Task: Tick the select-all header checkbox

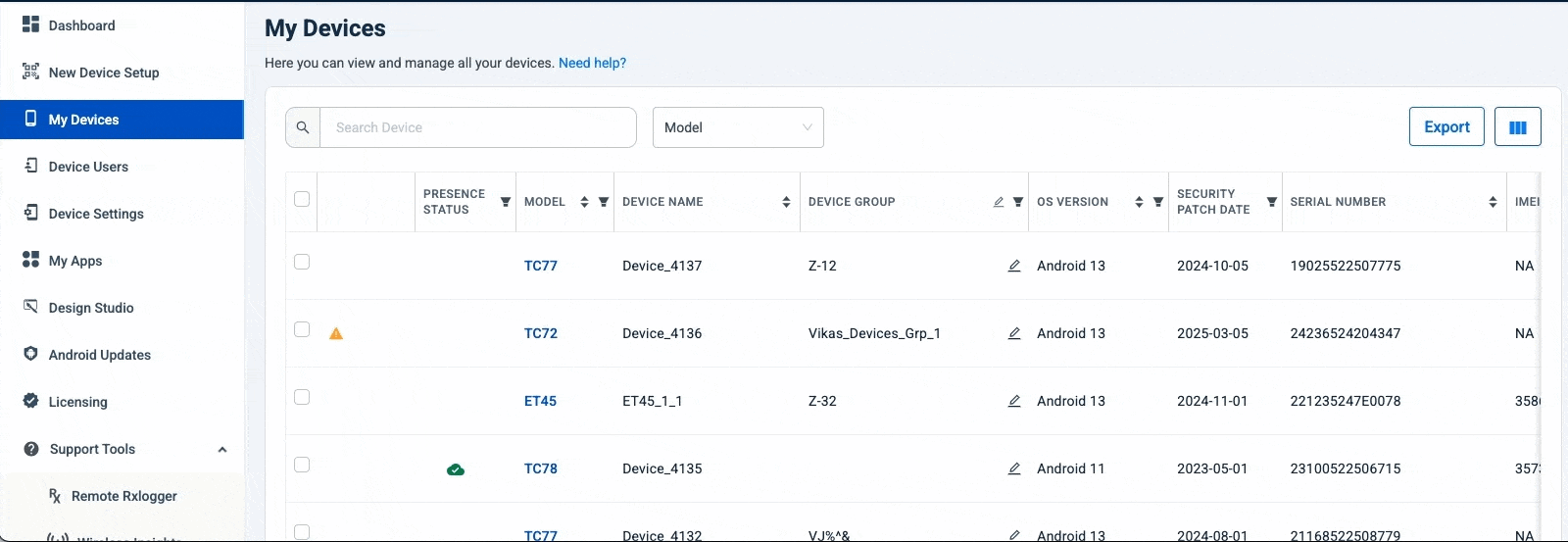Action: coord(302,199)
